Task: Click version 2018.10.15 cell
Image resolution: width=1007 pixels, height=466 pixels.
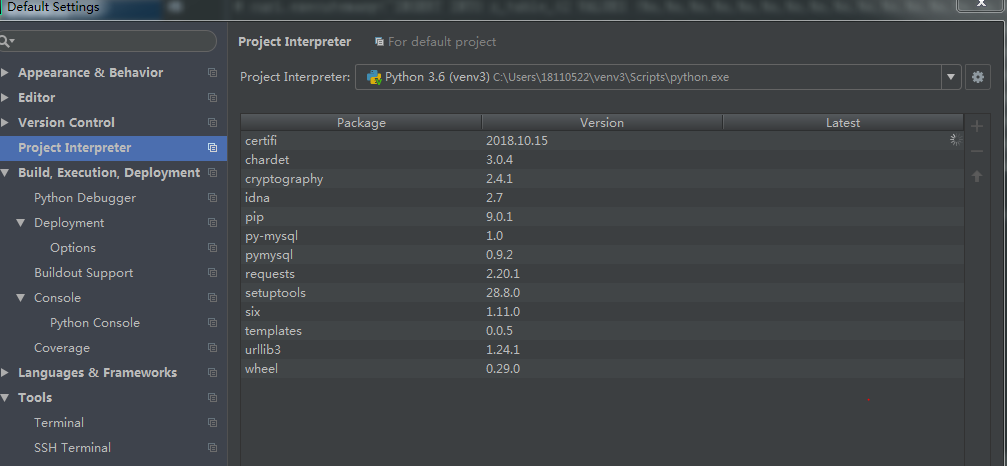Action: point(517,141)
